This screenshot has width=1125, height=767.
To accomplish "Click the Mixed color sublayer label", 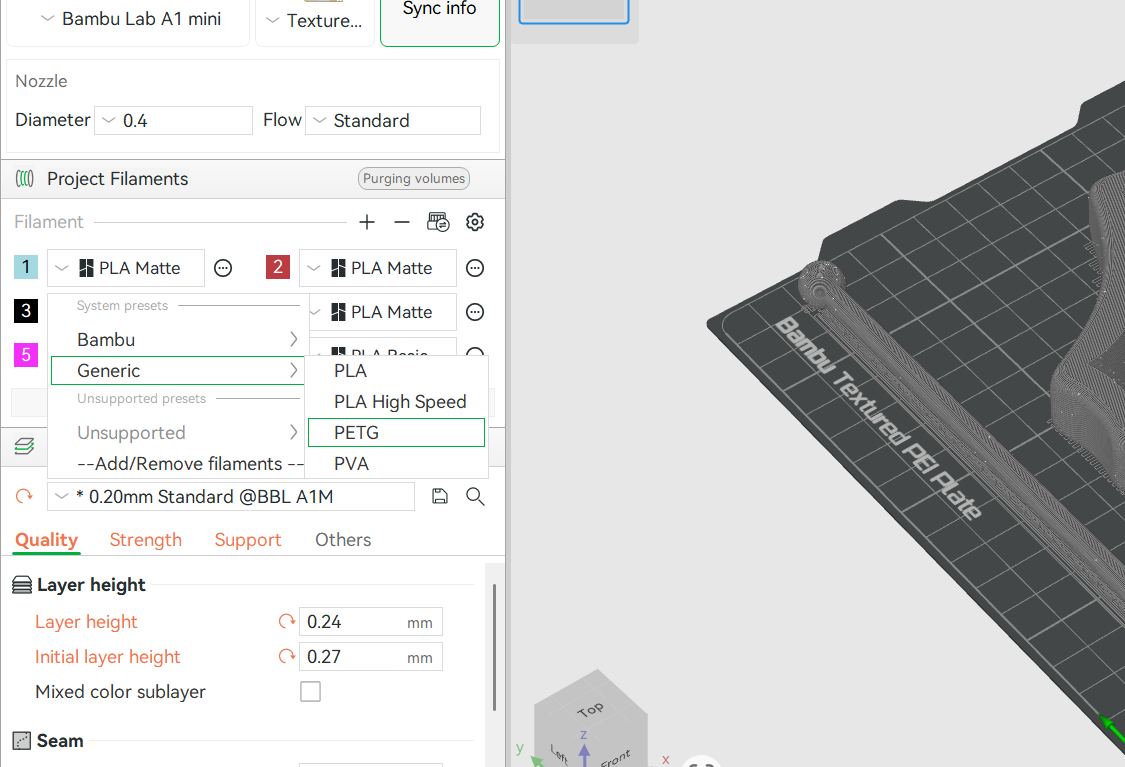I will 121,692.
